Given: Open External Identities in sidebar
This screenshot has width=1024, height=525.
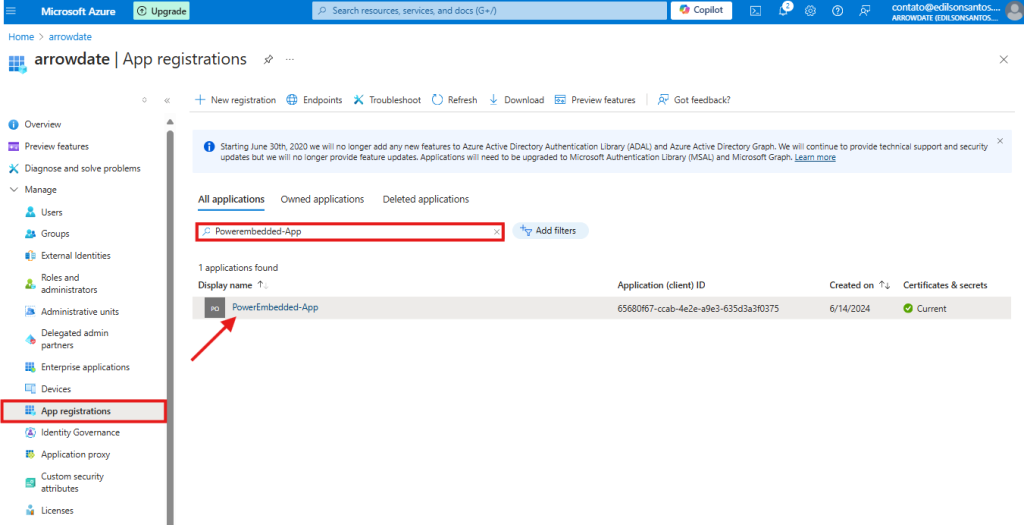Looking at the screenshot, I should [x=76, y=255].
